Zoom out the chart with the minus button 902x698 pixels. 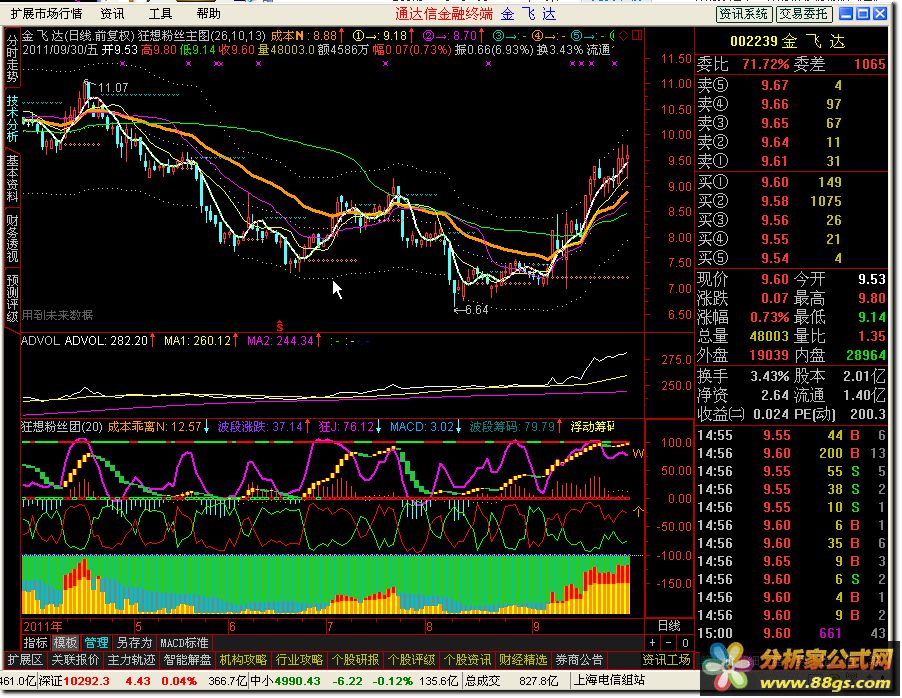[668, 643]
